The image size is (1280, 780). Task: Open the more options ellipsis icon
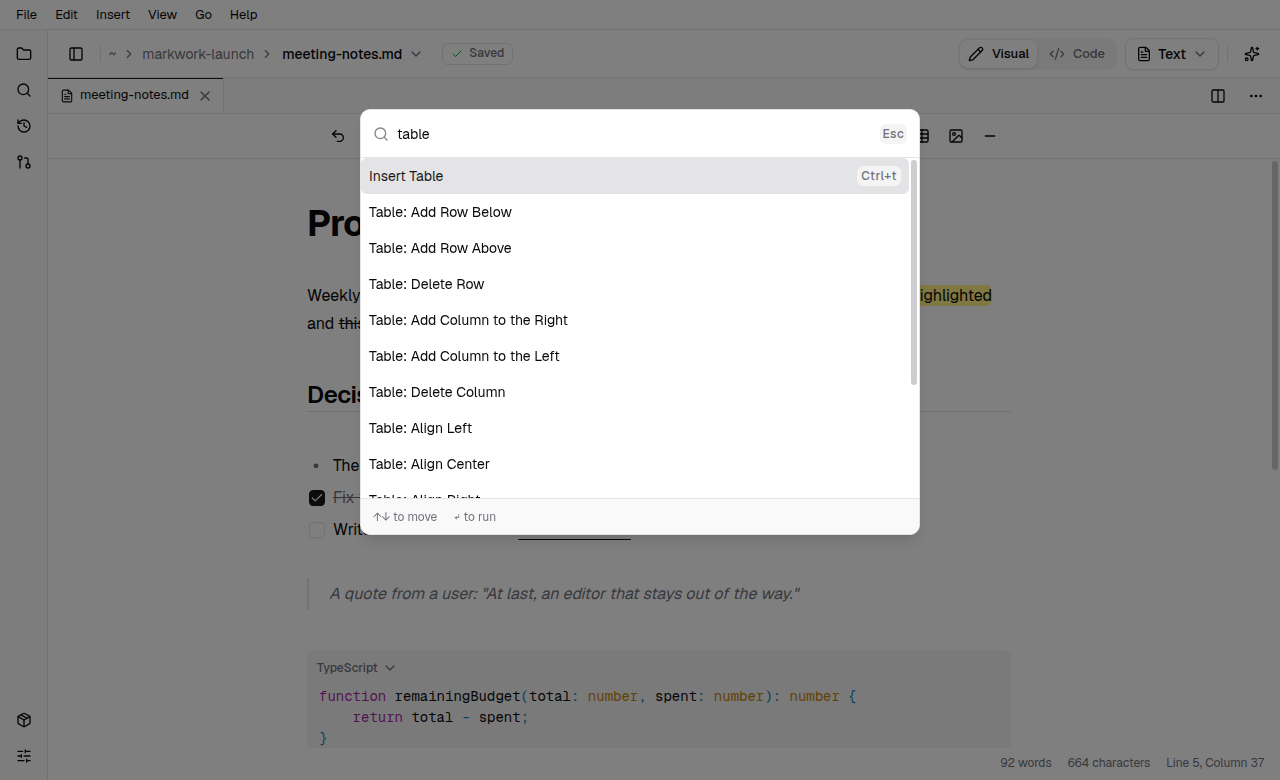(1256, 96)
